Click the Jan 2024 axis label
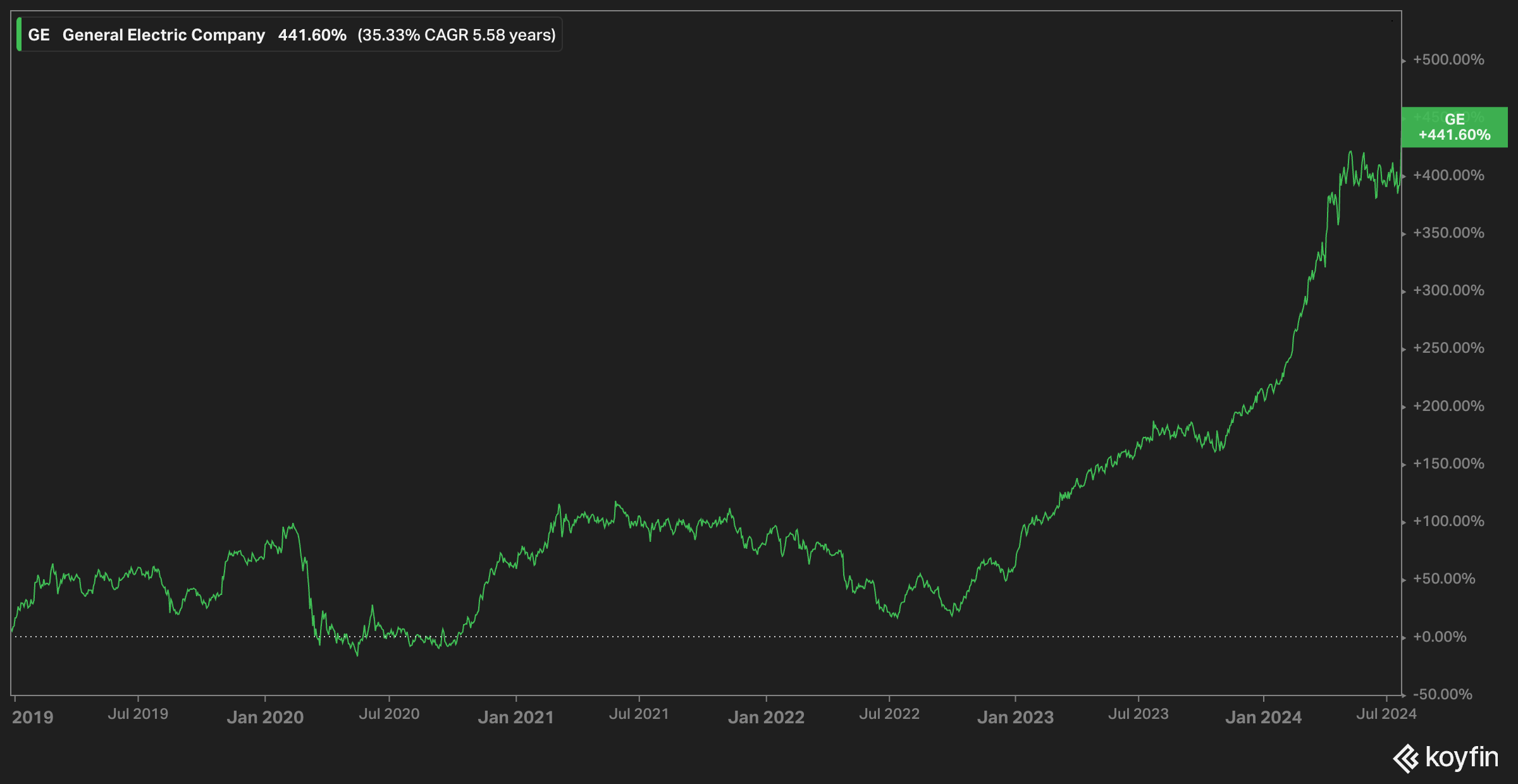Screen dimensions: 1518x784 point(1263,717)
